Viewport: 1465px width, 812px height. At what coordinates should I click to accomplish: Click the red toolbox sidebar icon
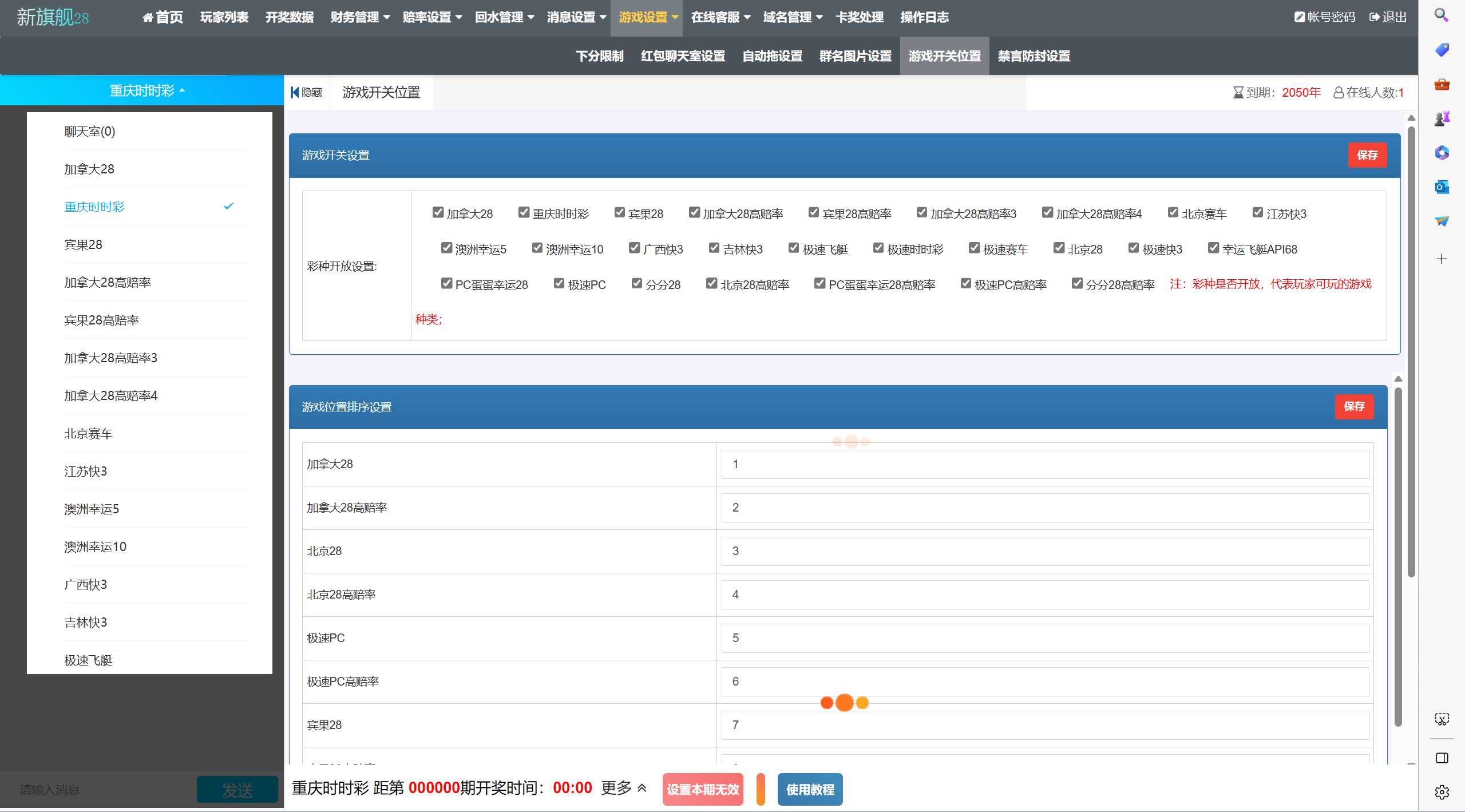(x=1442, y=85)
